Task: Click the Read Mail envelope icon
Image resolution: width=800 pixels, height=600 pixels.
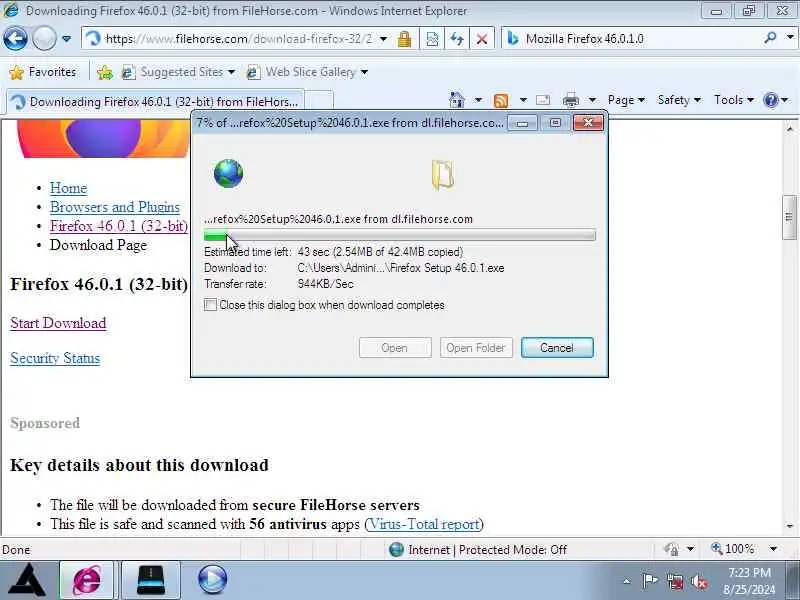Action: point(543,100)
